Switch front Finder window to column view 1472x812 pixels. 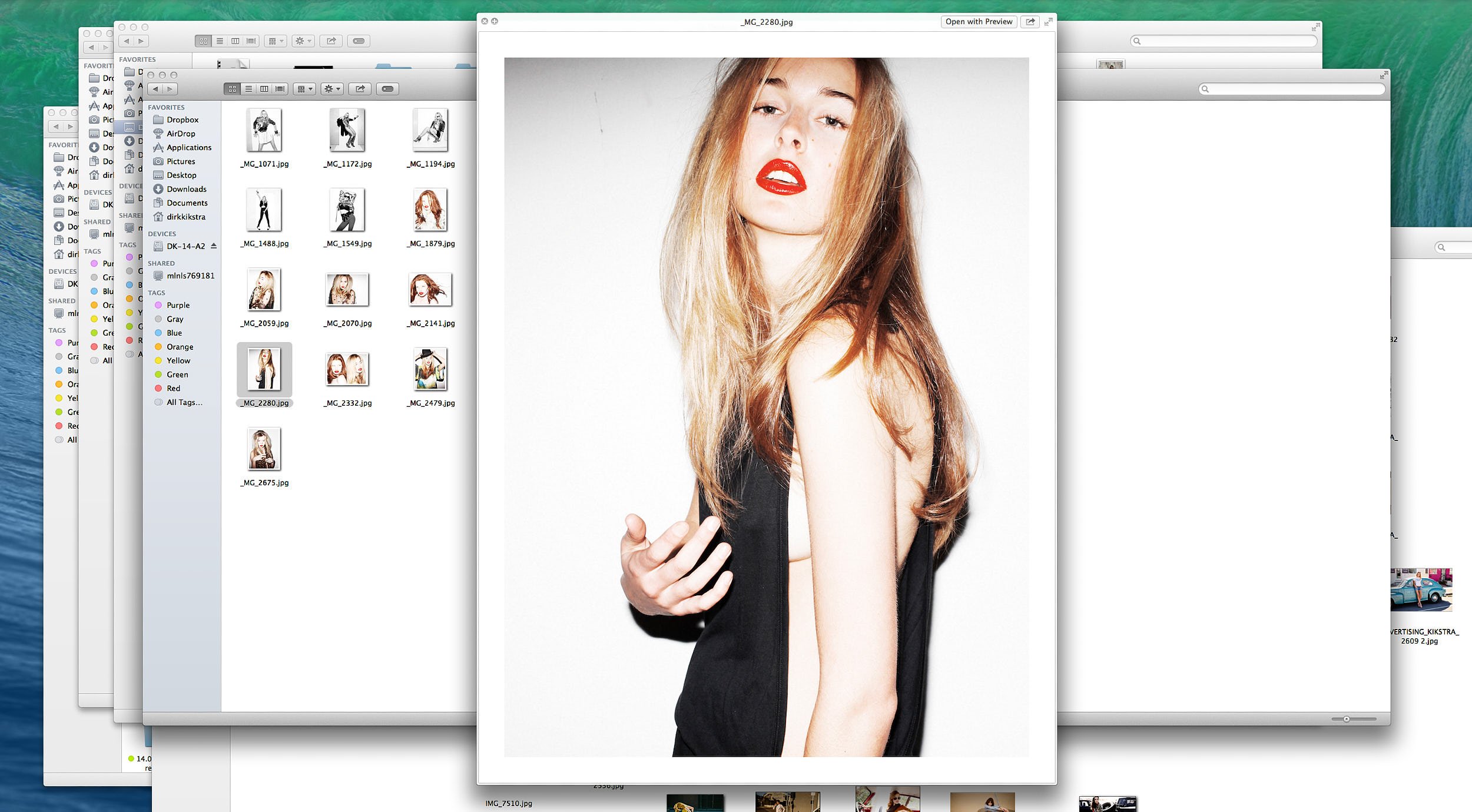tap(264, 89)
